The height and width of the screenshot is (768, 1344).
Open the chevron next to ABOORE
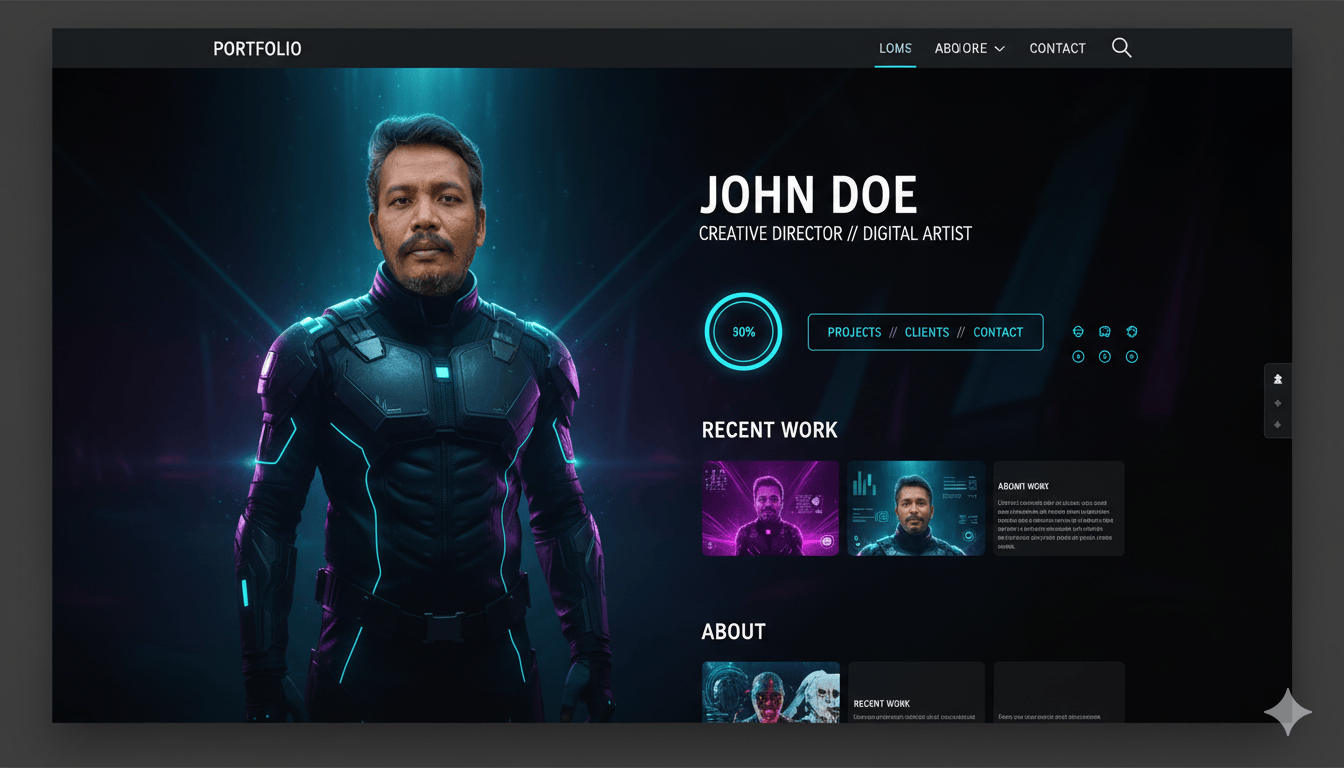998,48
